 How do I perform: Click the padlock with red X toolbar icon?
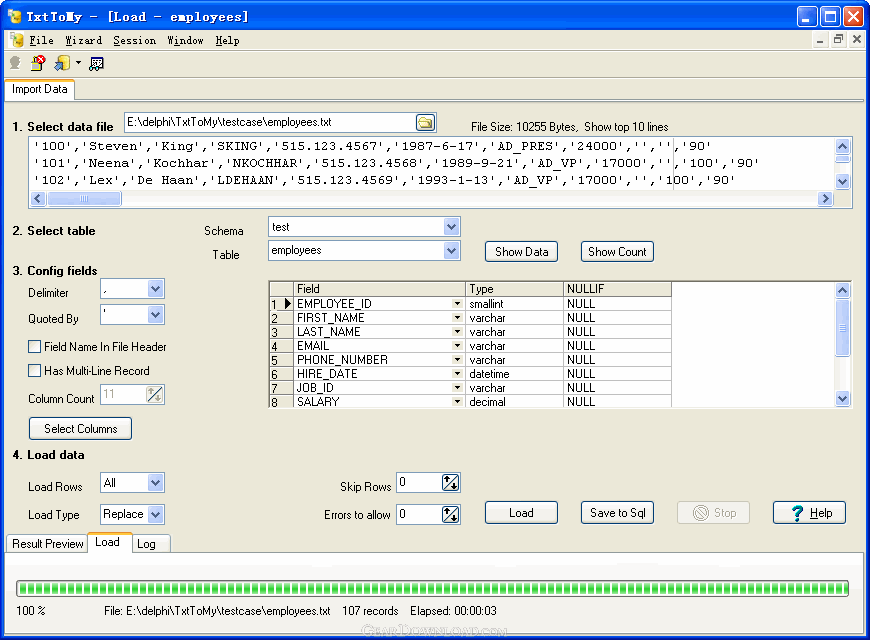pos(38,63)
